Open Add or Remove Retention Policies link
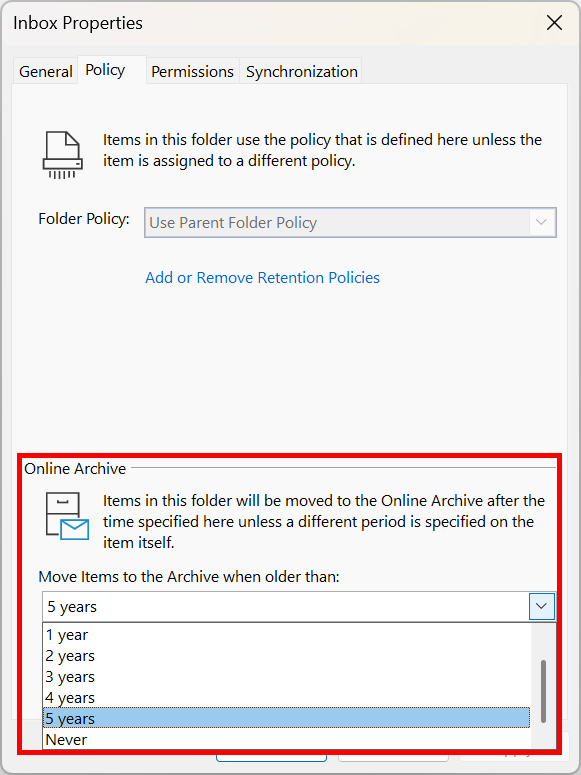Viewport: 581px width, 775px height. coord(263,278)
